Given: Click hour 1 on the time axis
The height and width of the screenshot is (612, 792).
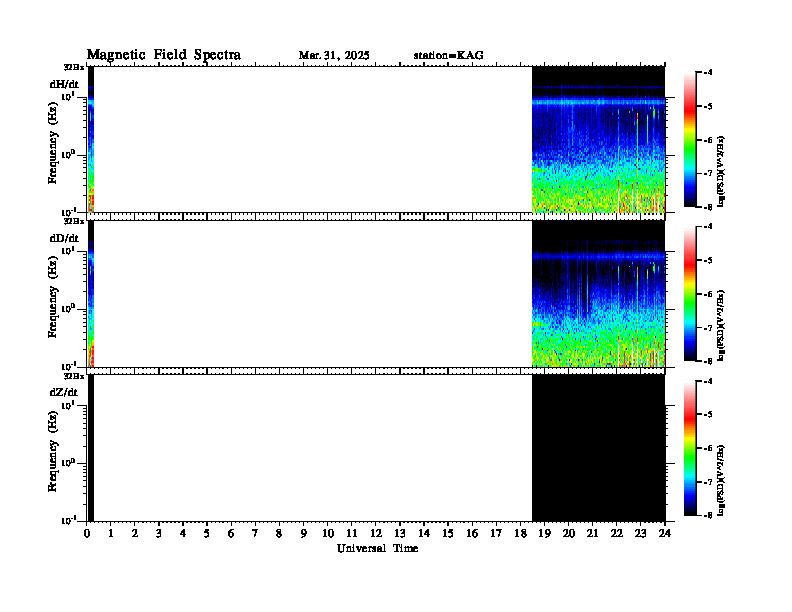Looking at the screenshot, I should tap(111, 534).
